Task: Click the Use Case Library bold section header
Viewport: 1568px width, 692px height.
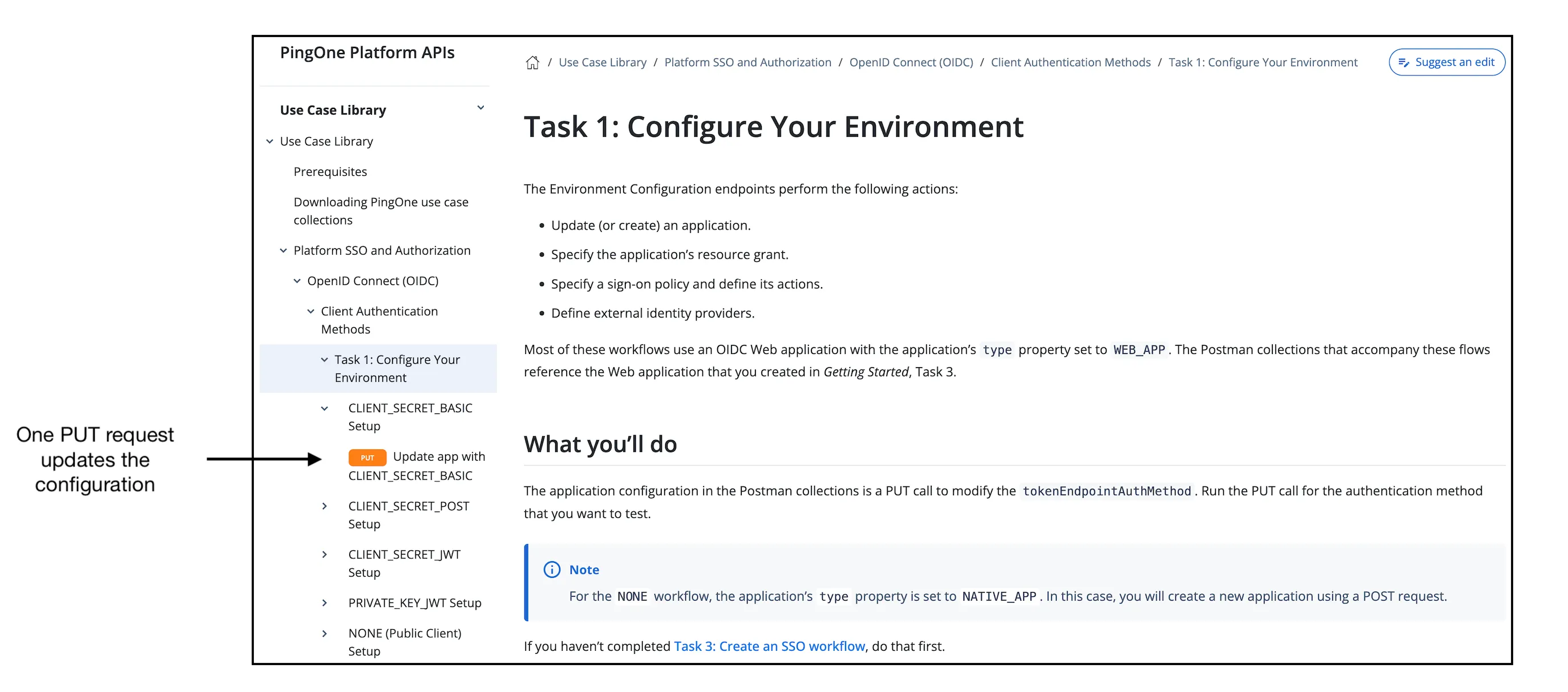Action: point(333,110)
